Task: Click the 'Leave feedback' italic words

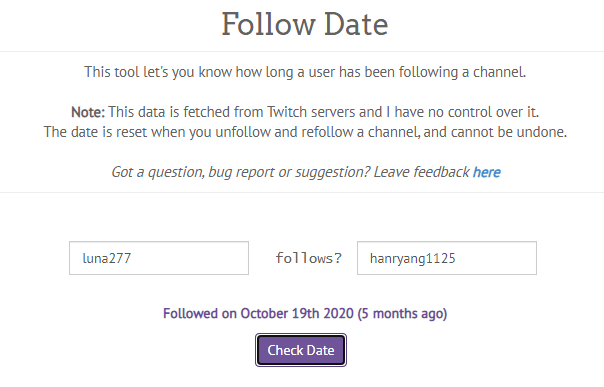Action: coord(421,172)
